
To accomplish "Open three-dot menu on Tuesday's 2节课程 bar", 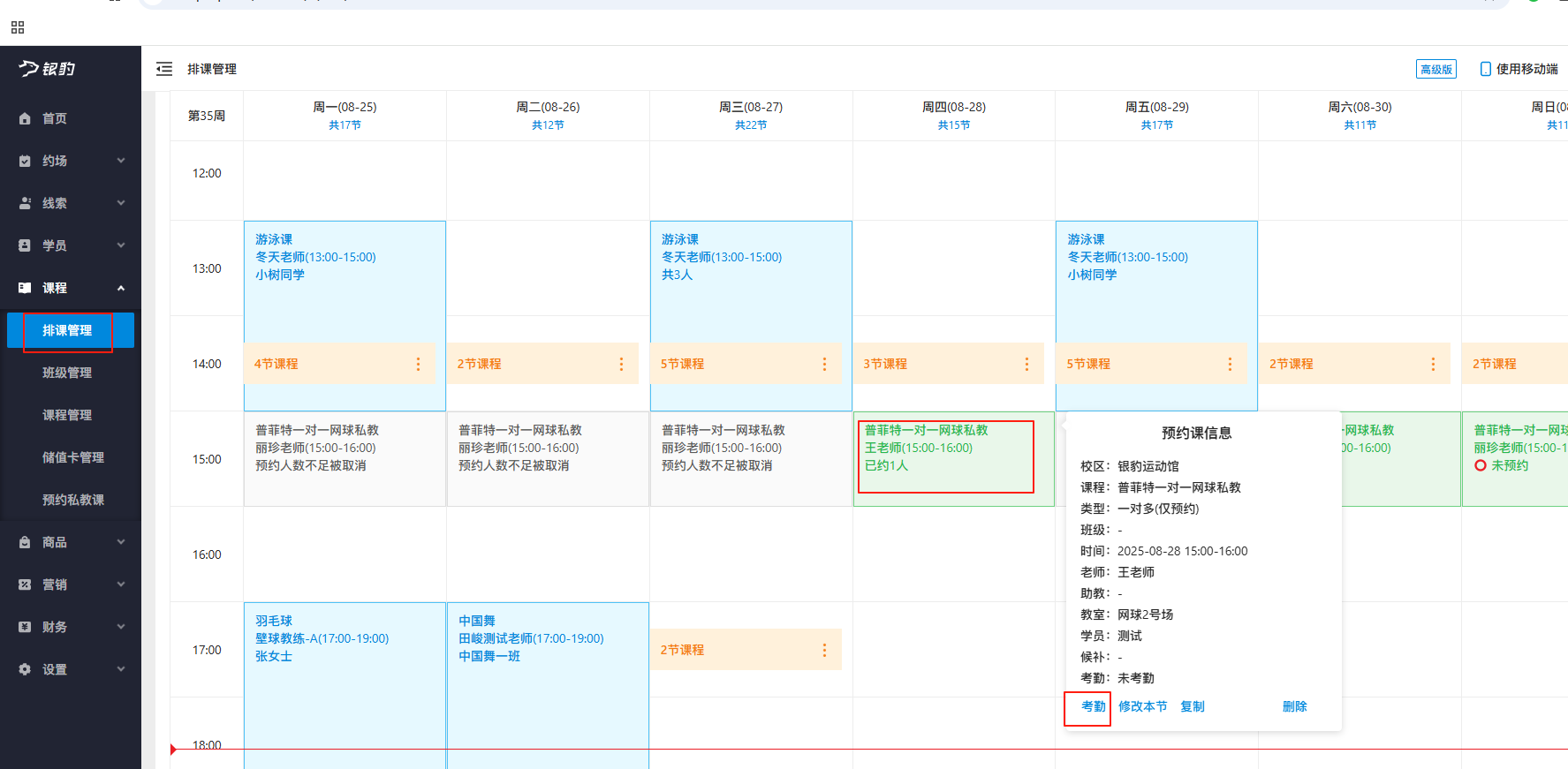I will (x=621, y=364).
